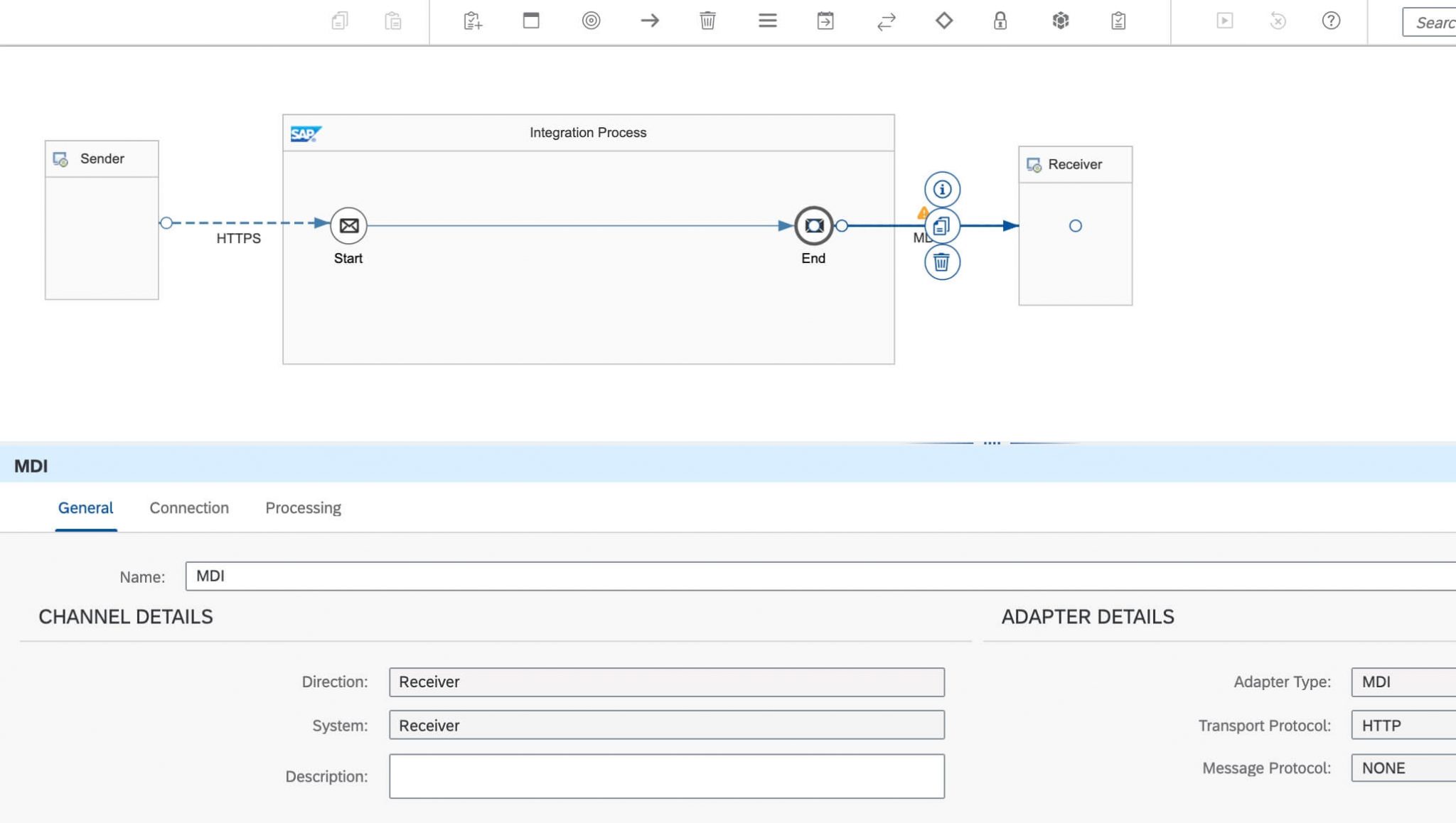Click the security lock toolbar icon
The image size is (1456, 823).
(x=1001, y=21)
